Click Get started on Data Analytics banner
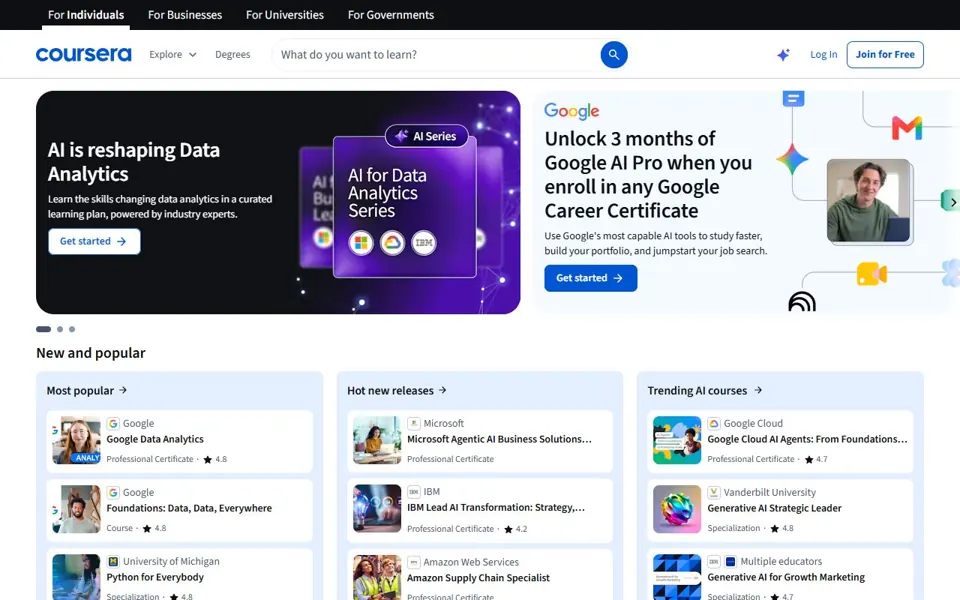 tap(94, 241)
